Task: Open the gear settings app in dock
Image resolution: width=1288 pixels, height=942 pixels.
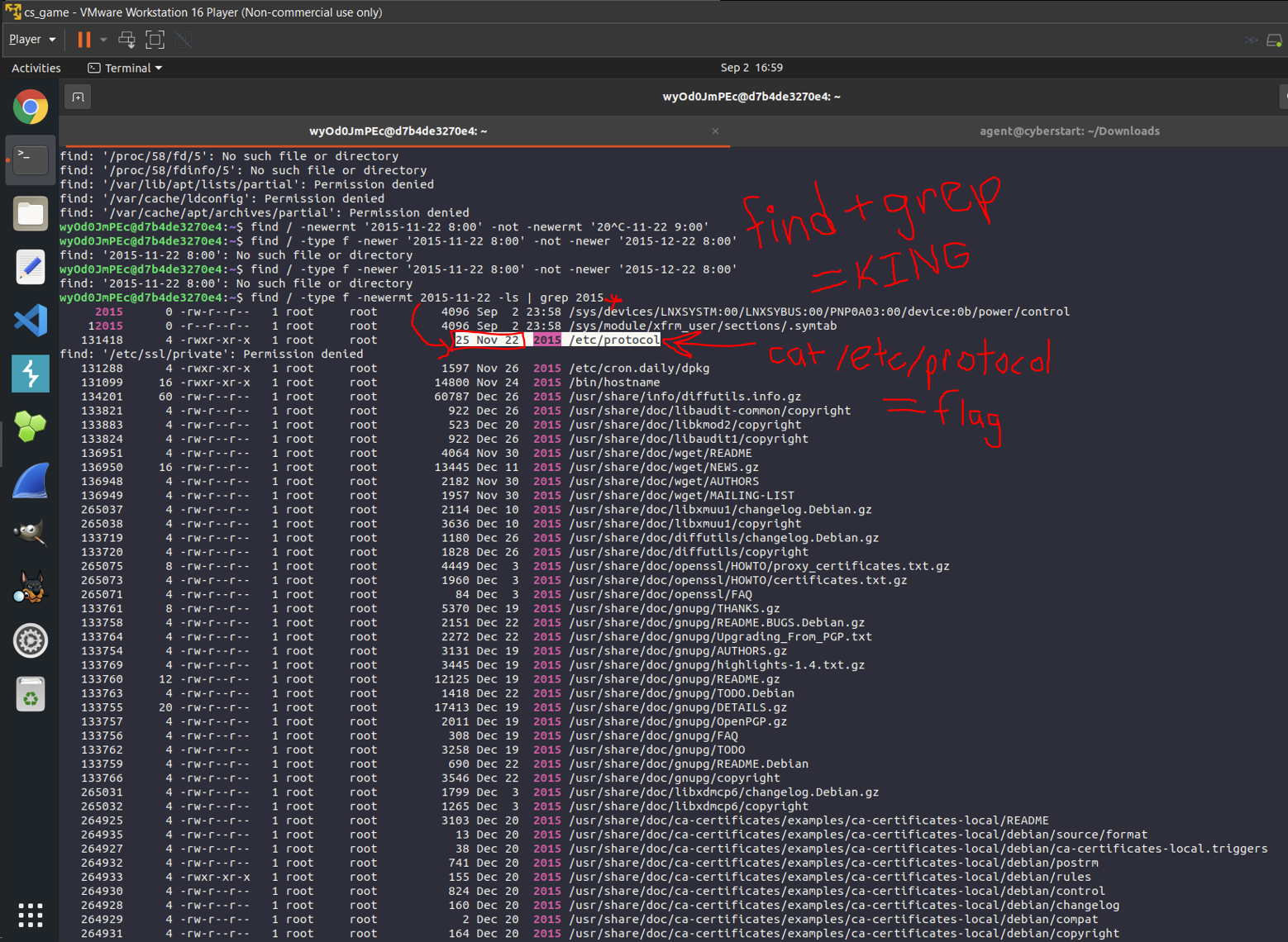Action: [x=31, y=640]
